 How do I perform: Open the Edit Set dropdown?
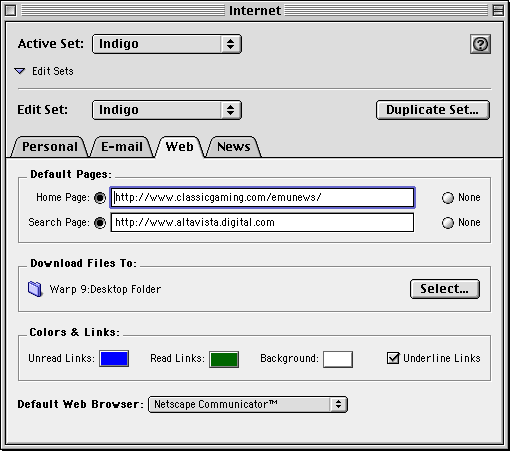[167, 110]
